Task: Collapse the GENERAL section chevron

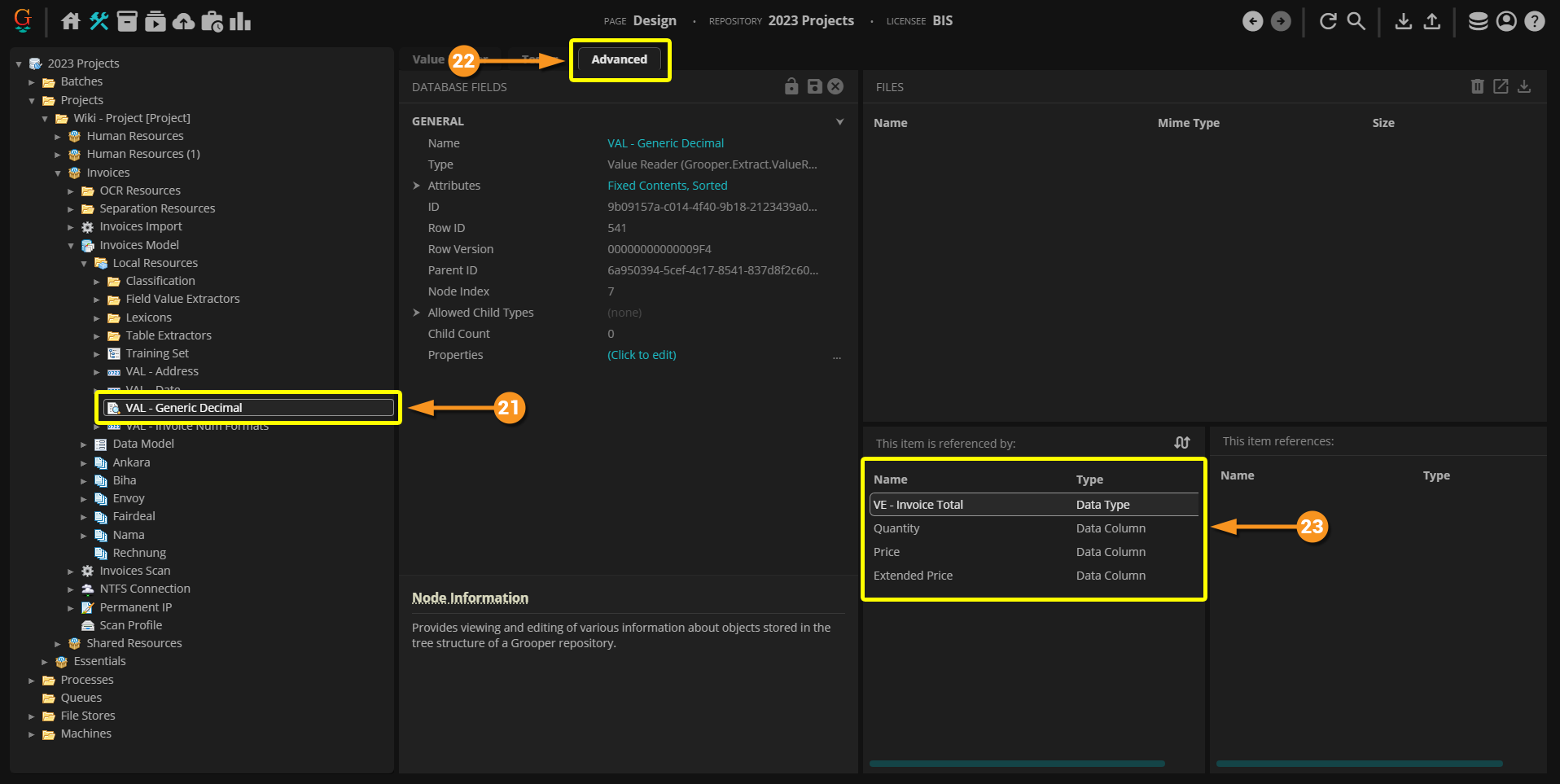Action: pos(839,121)
